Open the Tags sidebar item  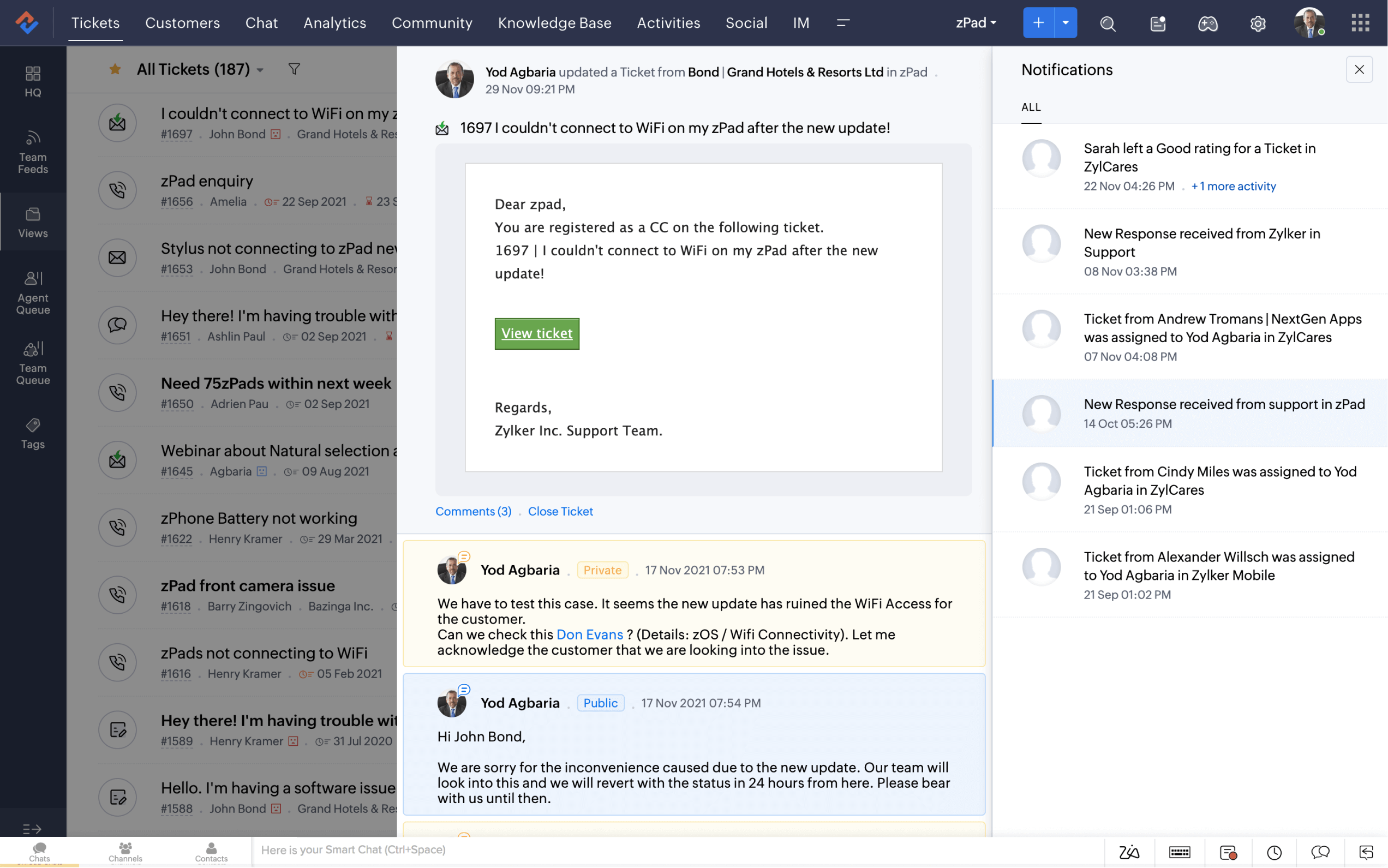33,433
